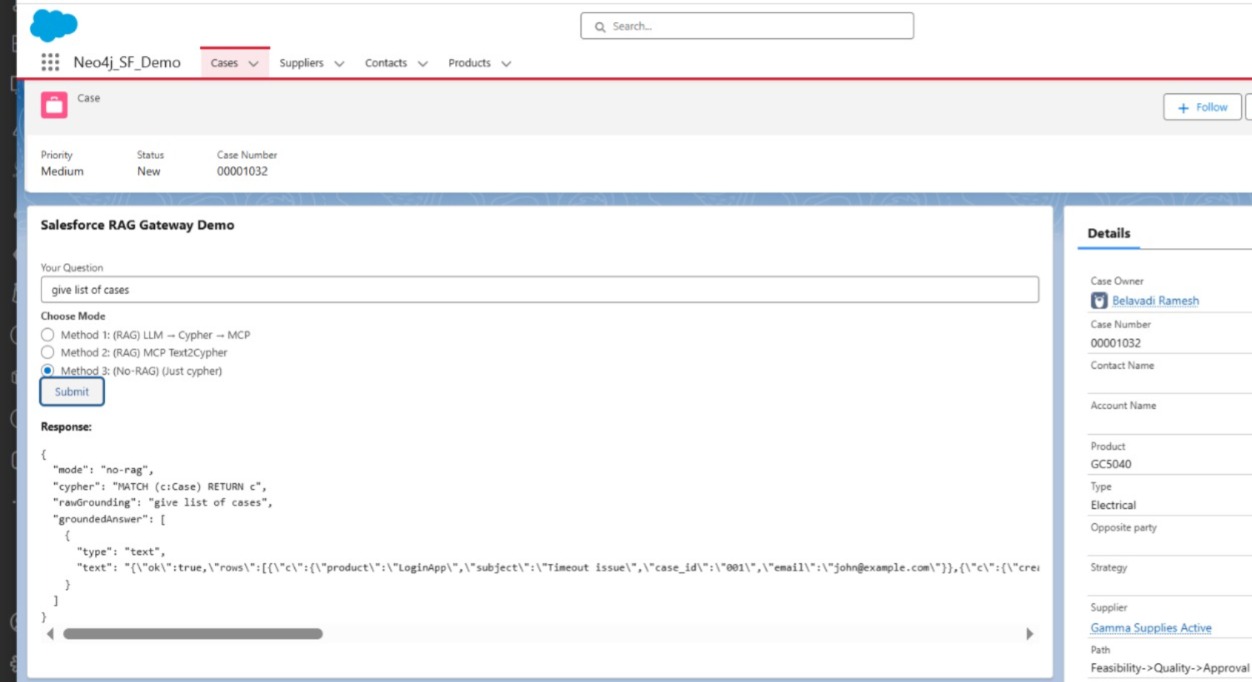Expand the Suppliers tab dropdown chevron
Screen dimensions: 1252x682
pos(339,64)
